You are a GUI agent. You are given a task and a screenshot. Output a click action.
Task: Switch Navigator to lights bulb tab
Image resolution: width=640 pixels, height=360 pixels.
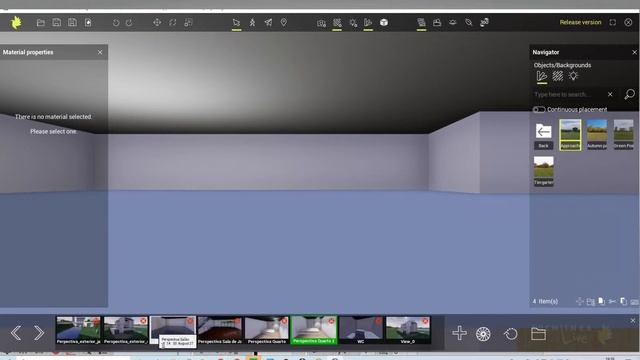click(573, 76)
